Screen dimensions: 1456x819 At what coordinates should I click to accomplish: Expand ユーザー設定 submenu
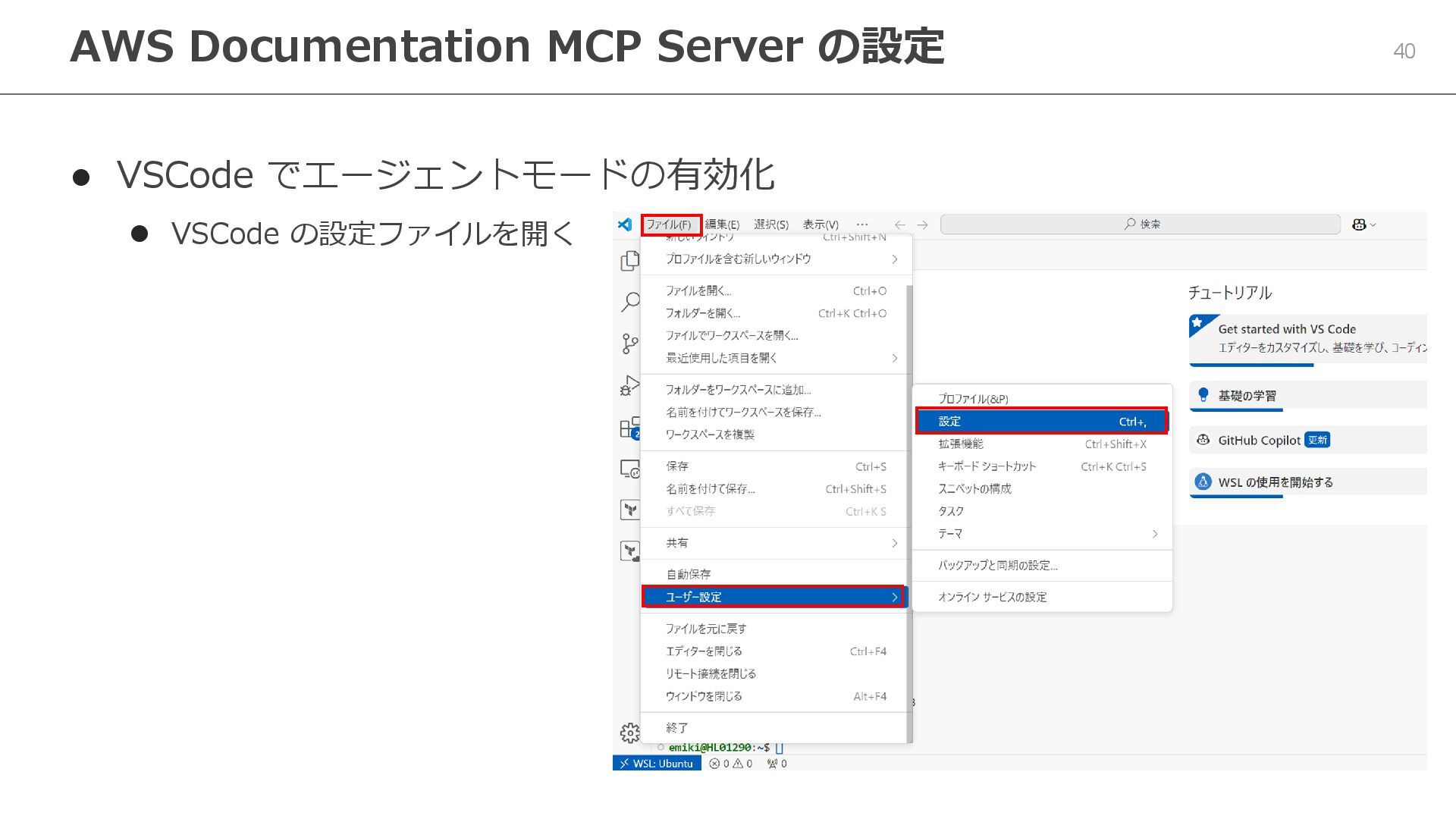click(774, 597)
